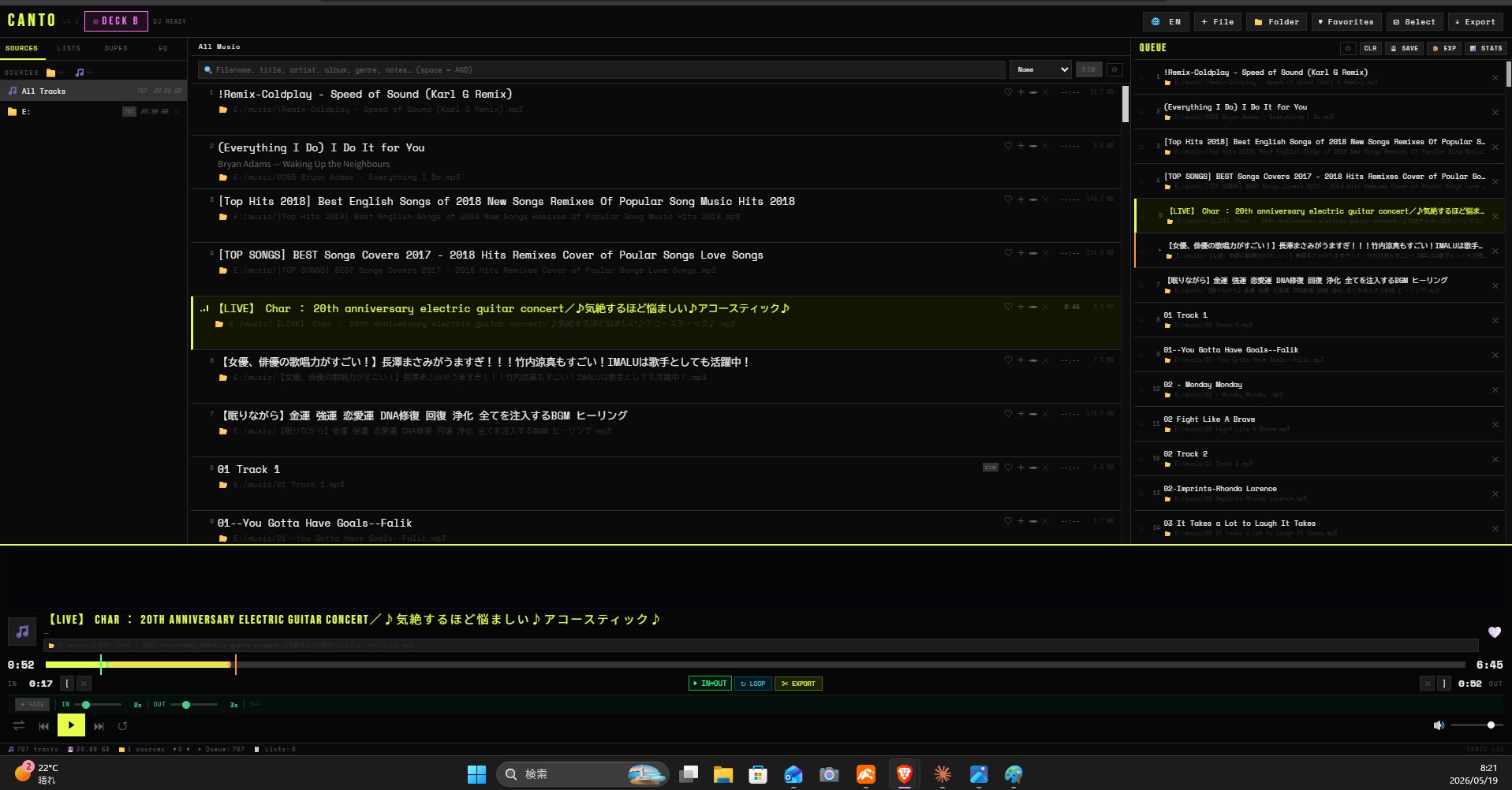
Task: Open the Name sort dropdown
Action: [x=1040, y=69]
